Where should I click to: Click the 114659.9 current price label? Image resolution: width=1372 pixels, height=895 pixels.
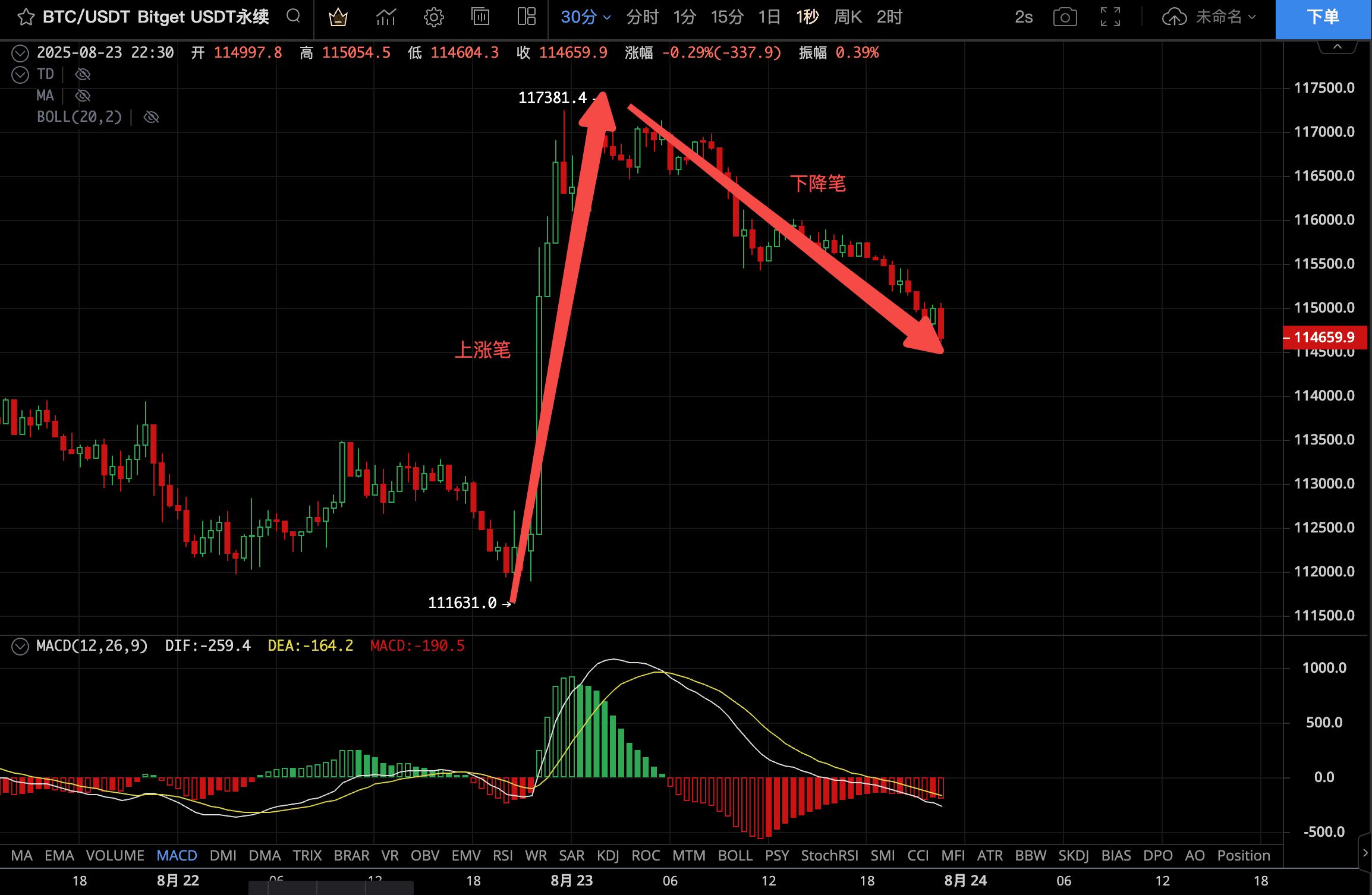click(1324, 338)
